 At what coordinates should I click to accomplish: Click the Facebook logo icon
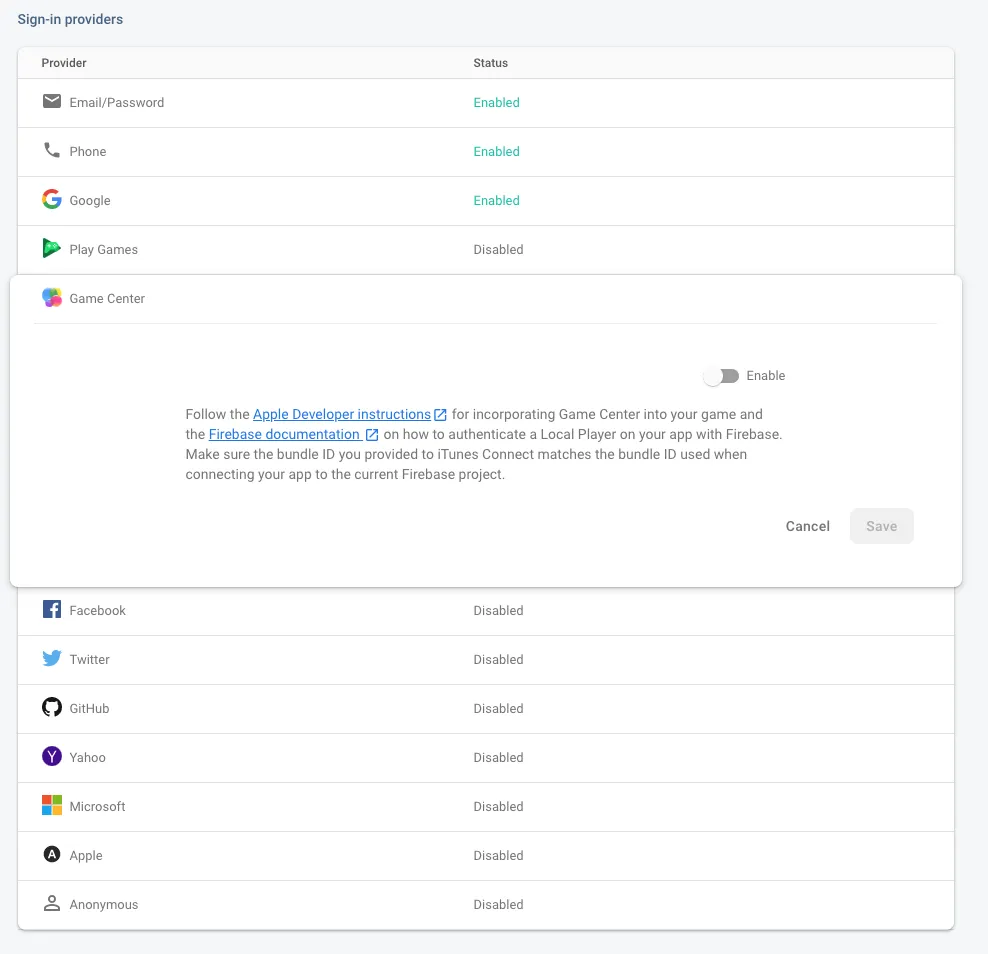(x=52, y=610)
